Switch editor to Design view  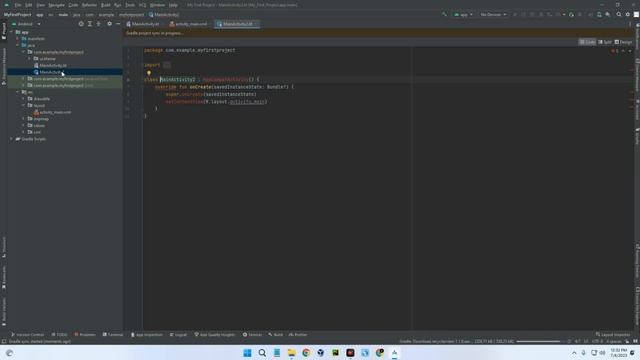[623, 42]
